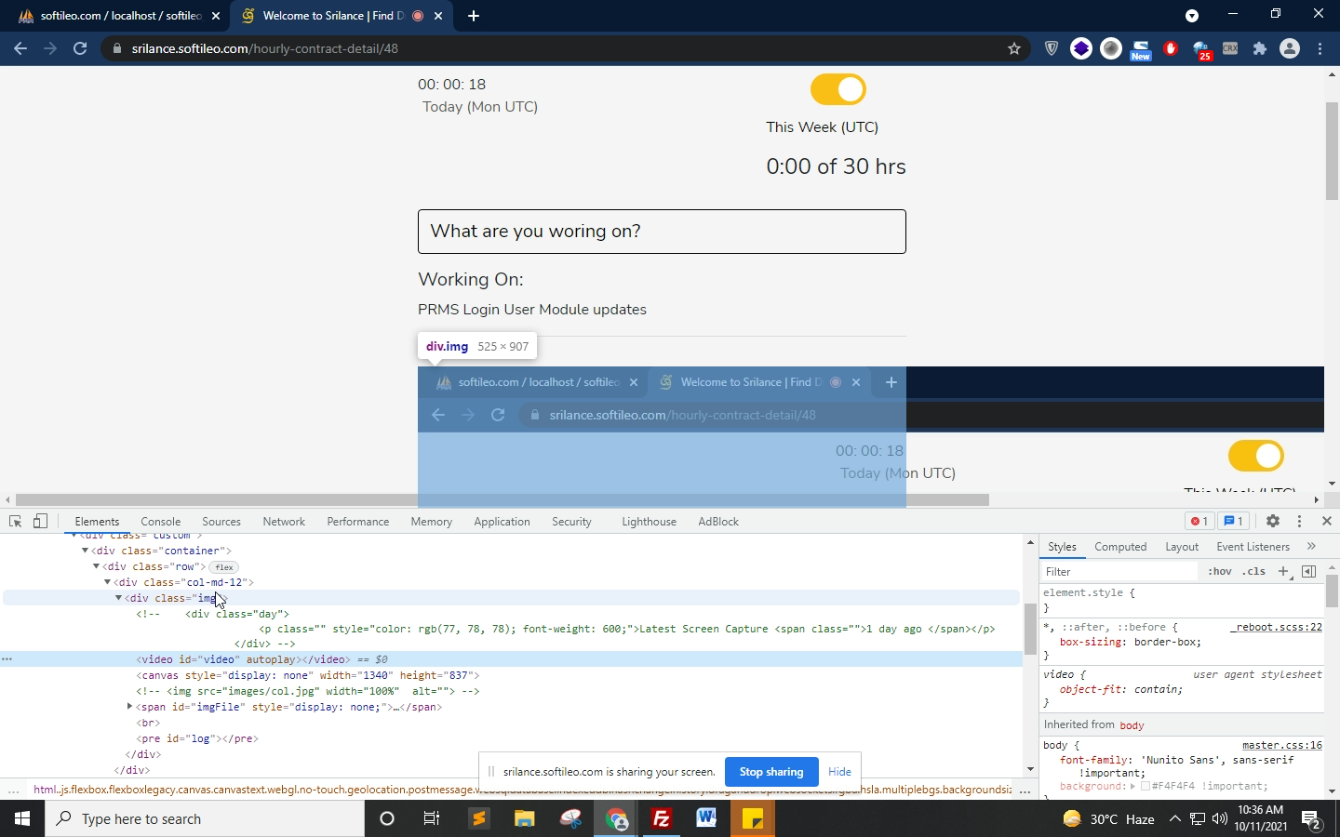Turn off the yellow time tracker switch
This screenshot has height=837, width=1340.
pyautogui.click(x=838, y=90)
